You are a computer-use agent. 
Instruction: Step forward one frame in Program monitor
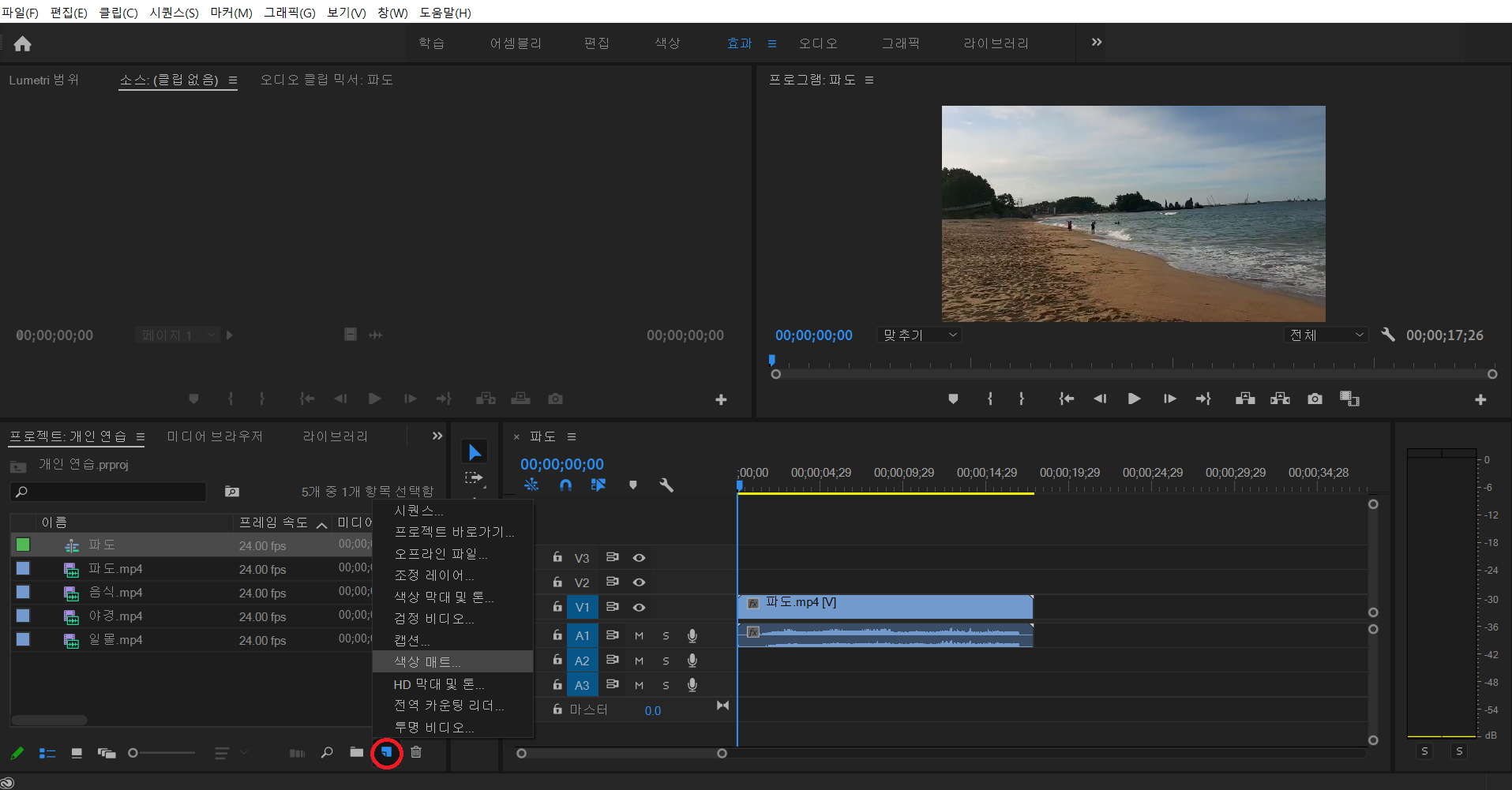pos(1169,399)
